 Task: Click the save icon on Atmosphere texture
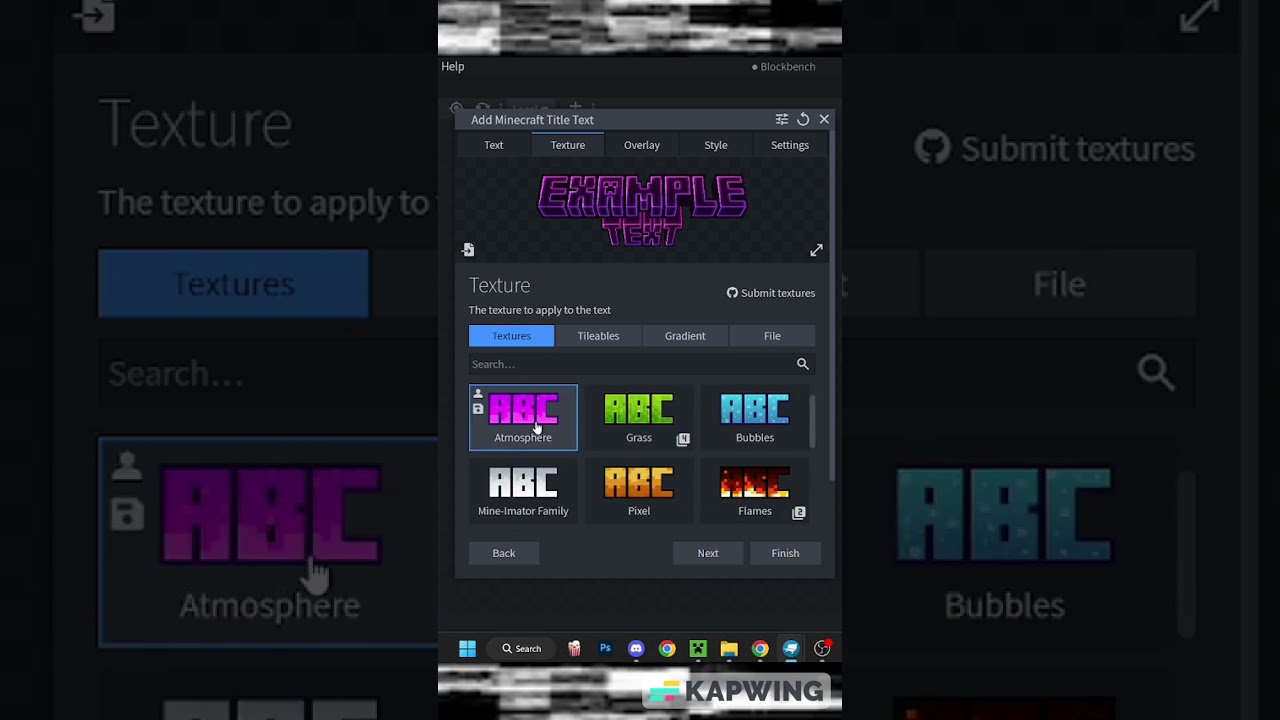[x=478, y=408]
